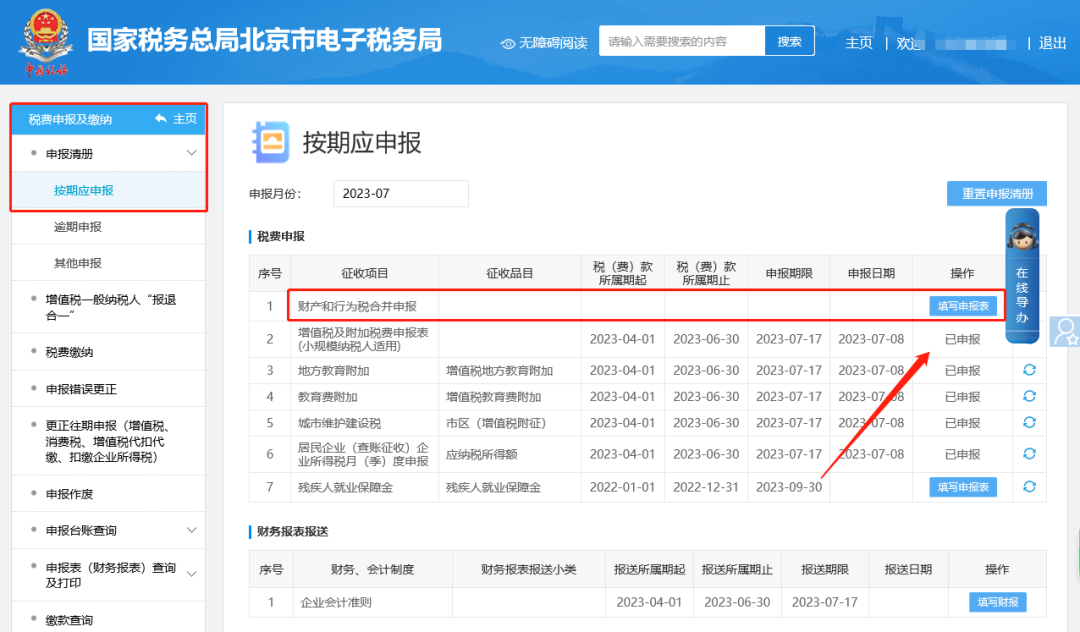Click 应纳税所得额 cell
The width and height of the screenshot is (1080, 632).
[x=481, y=454]
